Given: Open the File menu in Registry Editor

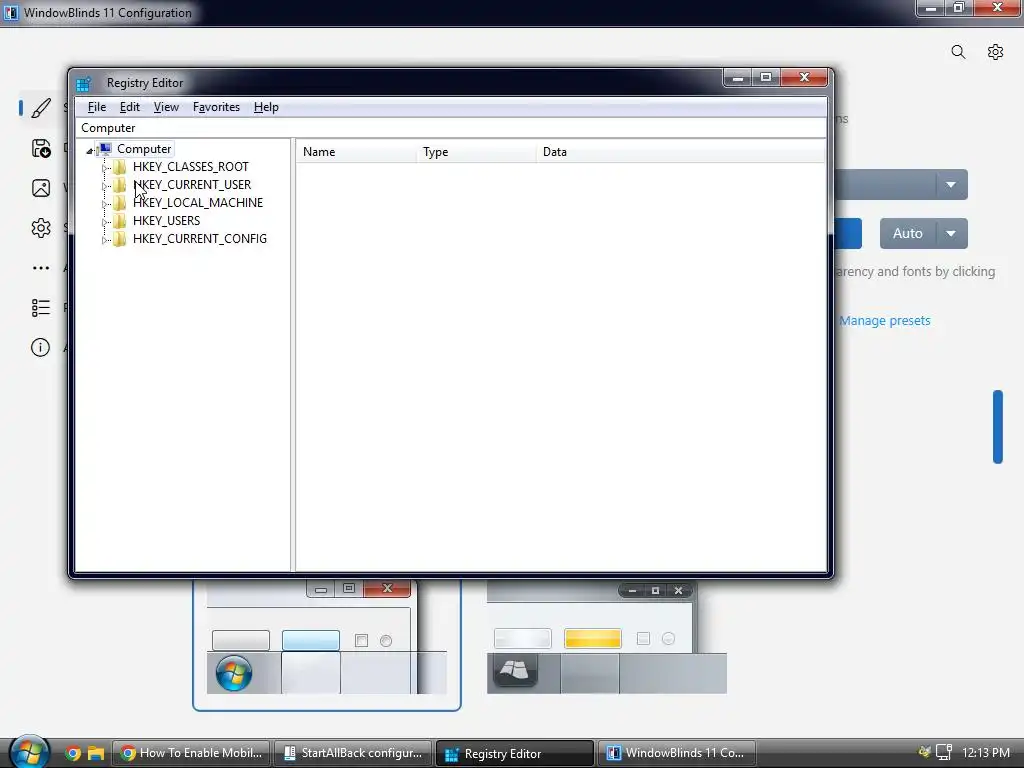Looking at the screenshot, I should tap(97, 107).
